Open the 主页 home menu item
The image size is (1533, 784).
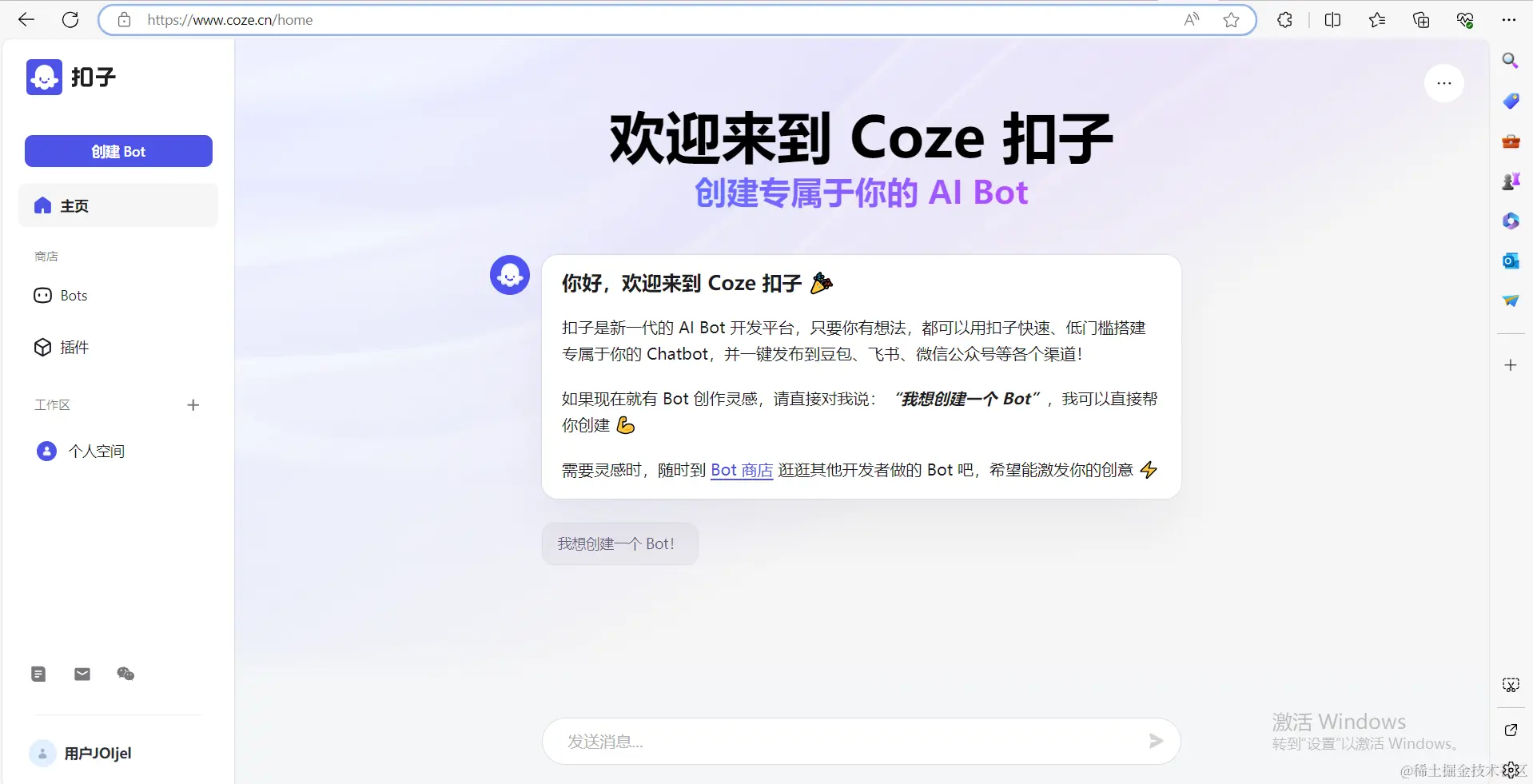[118, 205]
